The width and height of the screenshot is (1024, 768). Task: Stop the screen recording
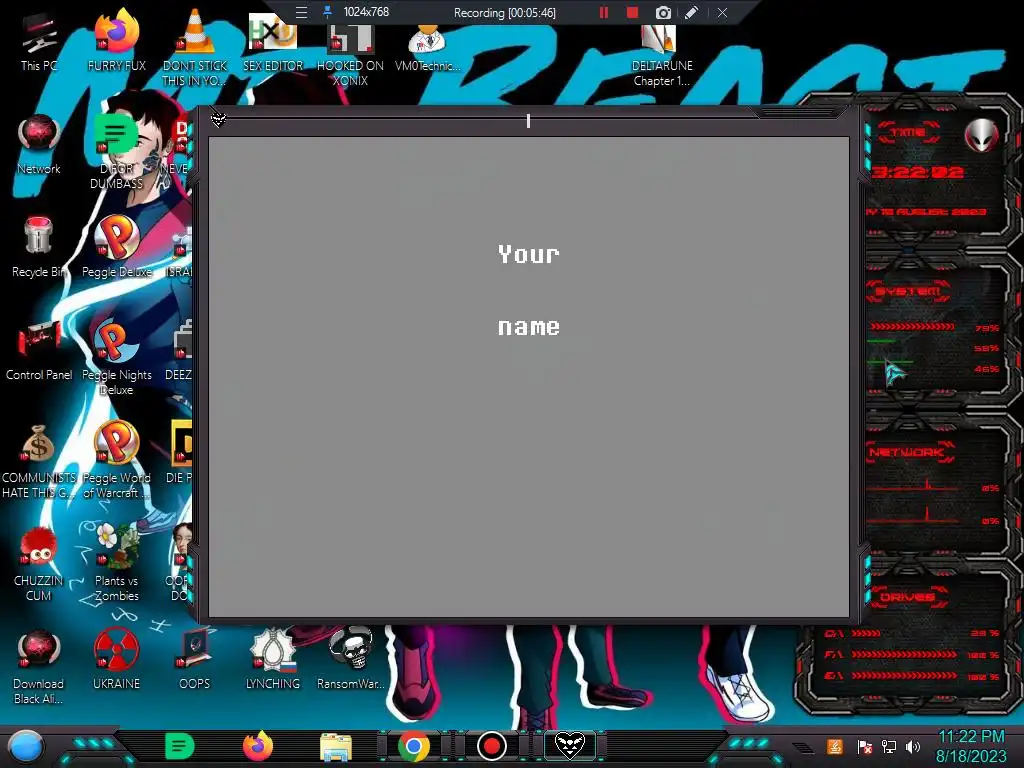coord(632,12)
